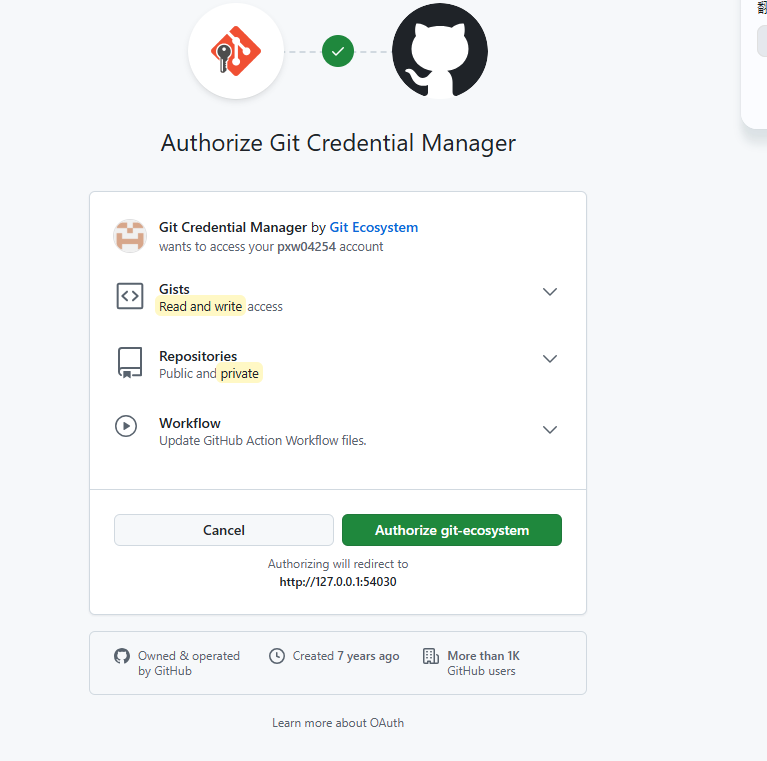Click the Read and write highlighted label
Image resolution: width=767 pixels, height=761 pixels.
(201, 306)
